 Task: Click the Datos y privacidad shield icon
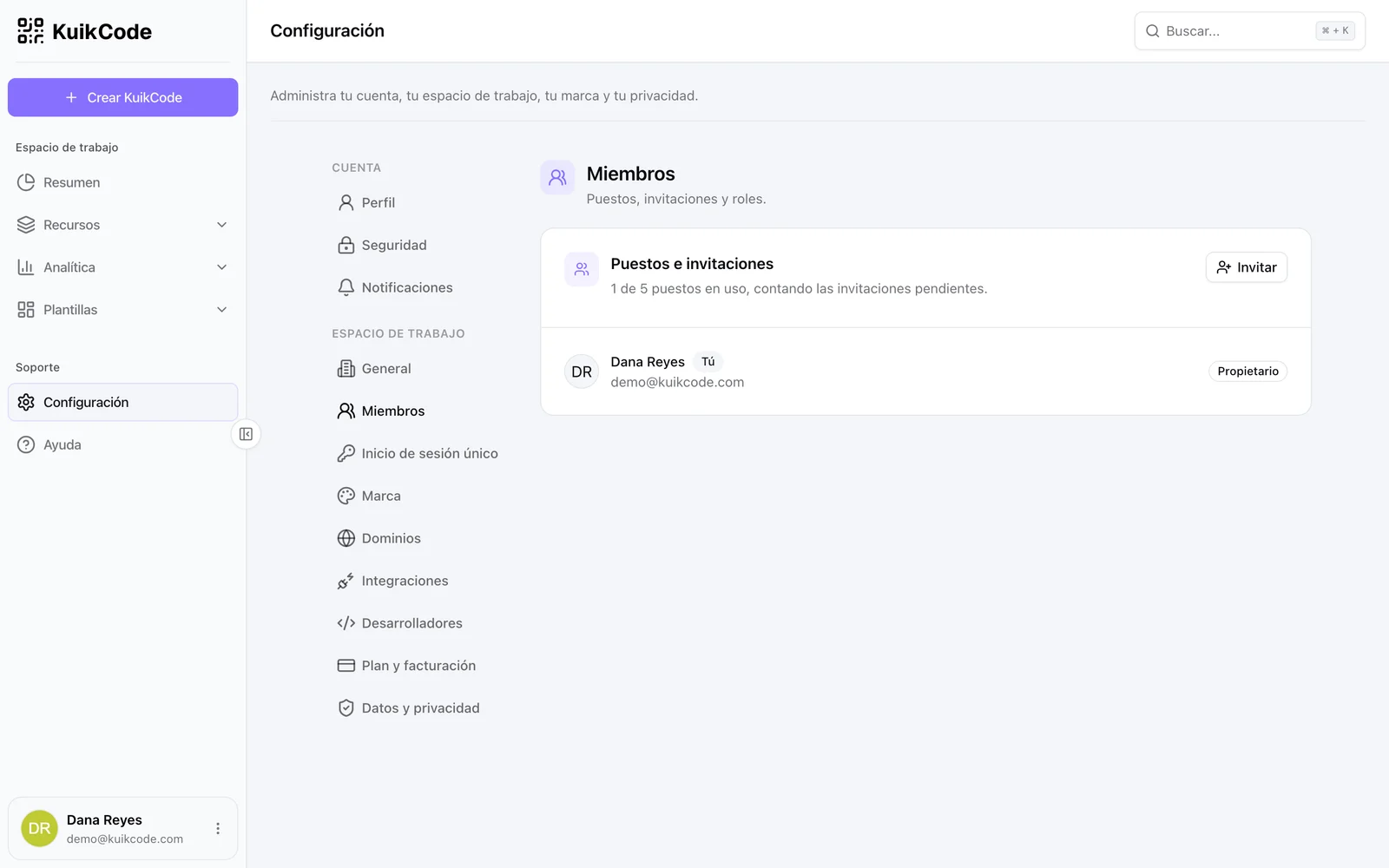(x=346, y=708)
